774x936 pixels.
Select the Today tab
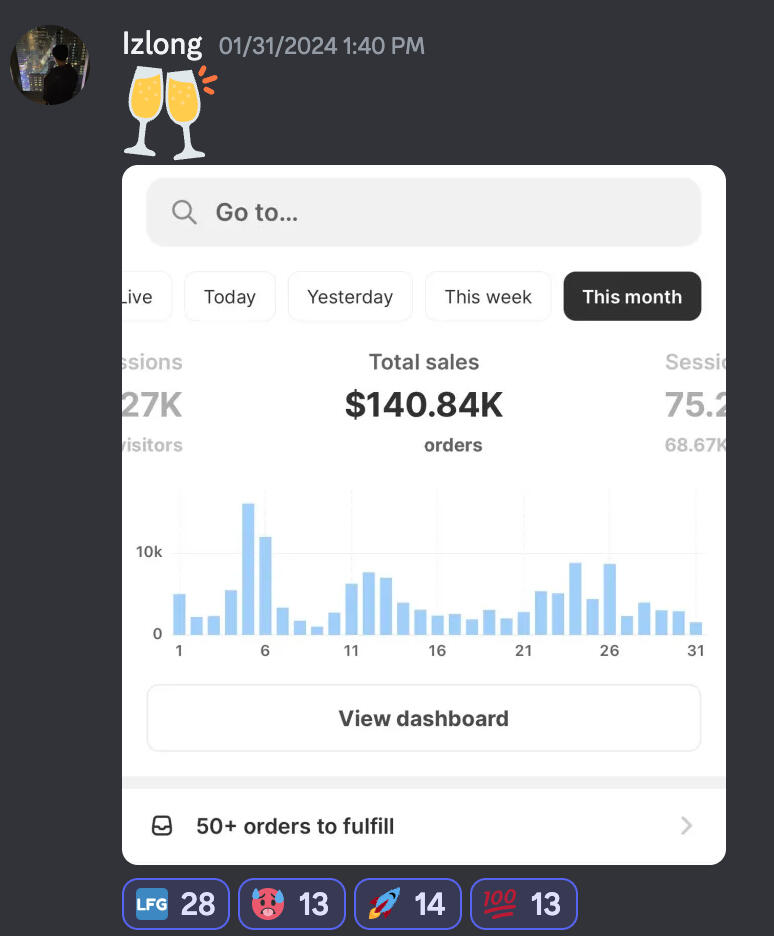pyautogui.click(x=230, y=297)
